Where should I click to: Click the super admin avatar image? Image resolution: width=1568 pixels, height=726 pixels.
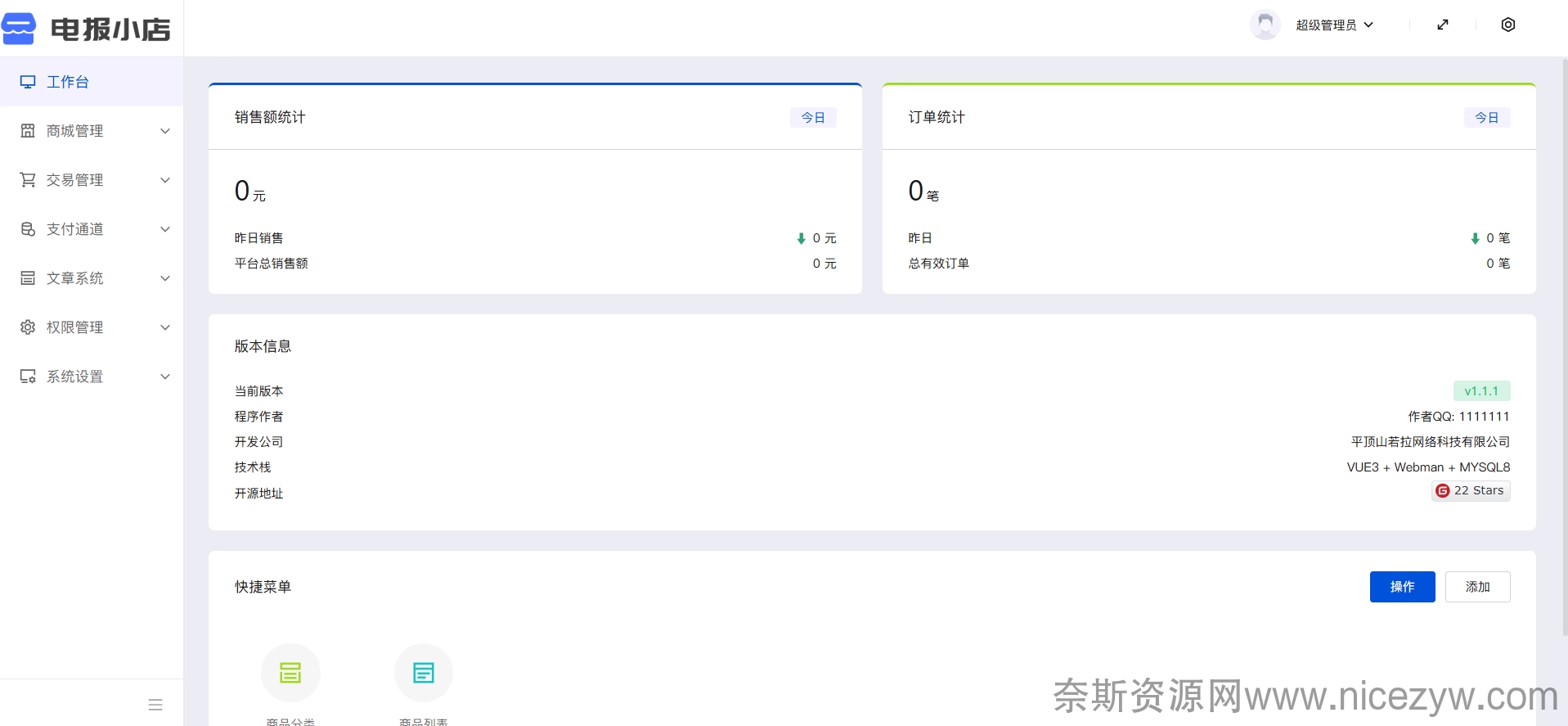pyautogui.click(x=1265, y=25)
